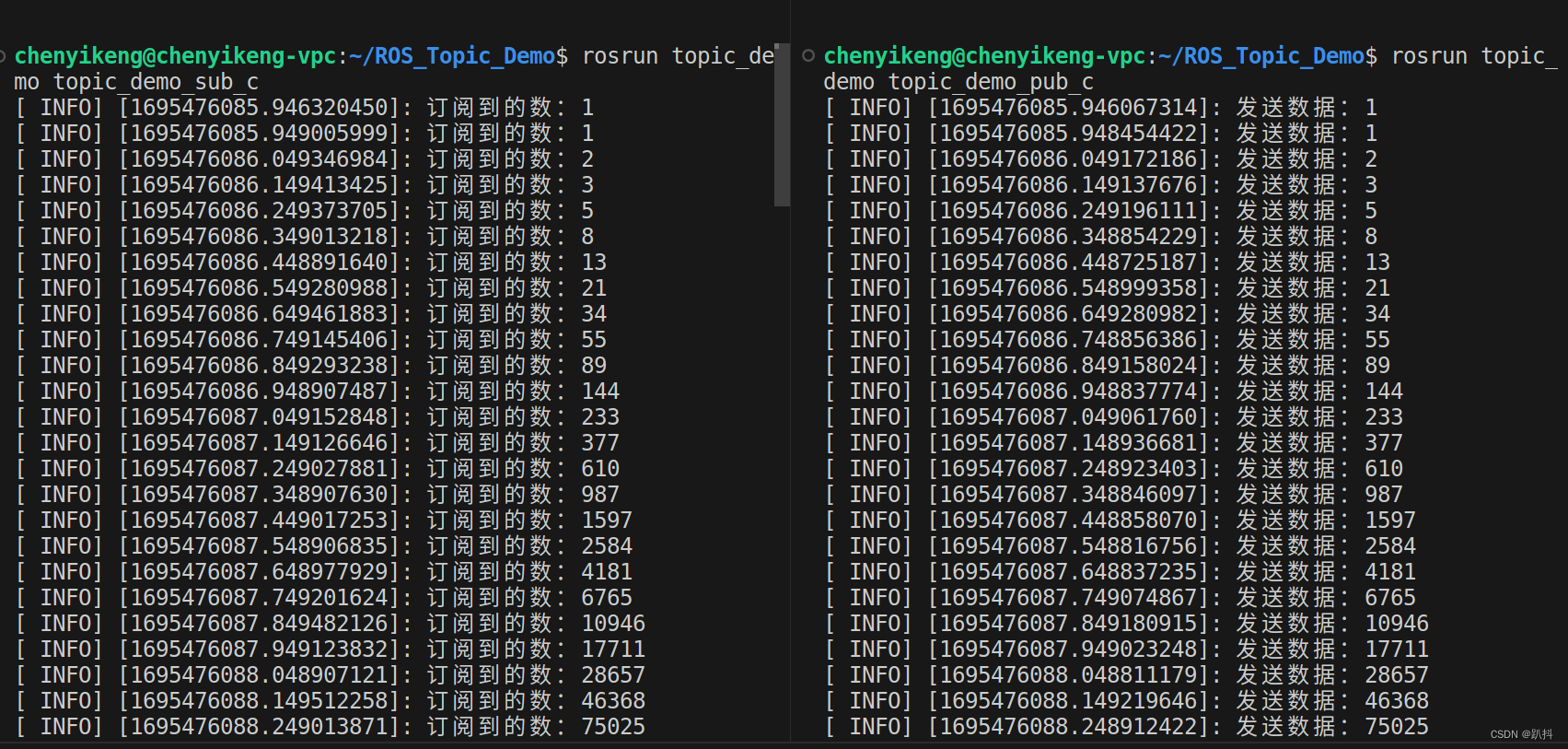Viewport: 1568px width, 749px height.
Task: Click the right terminal path ~/ROS_Topic_Demo
Action: click(x=1261, y=55)
